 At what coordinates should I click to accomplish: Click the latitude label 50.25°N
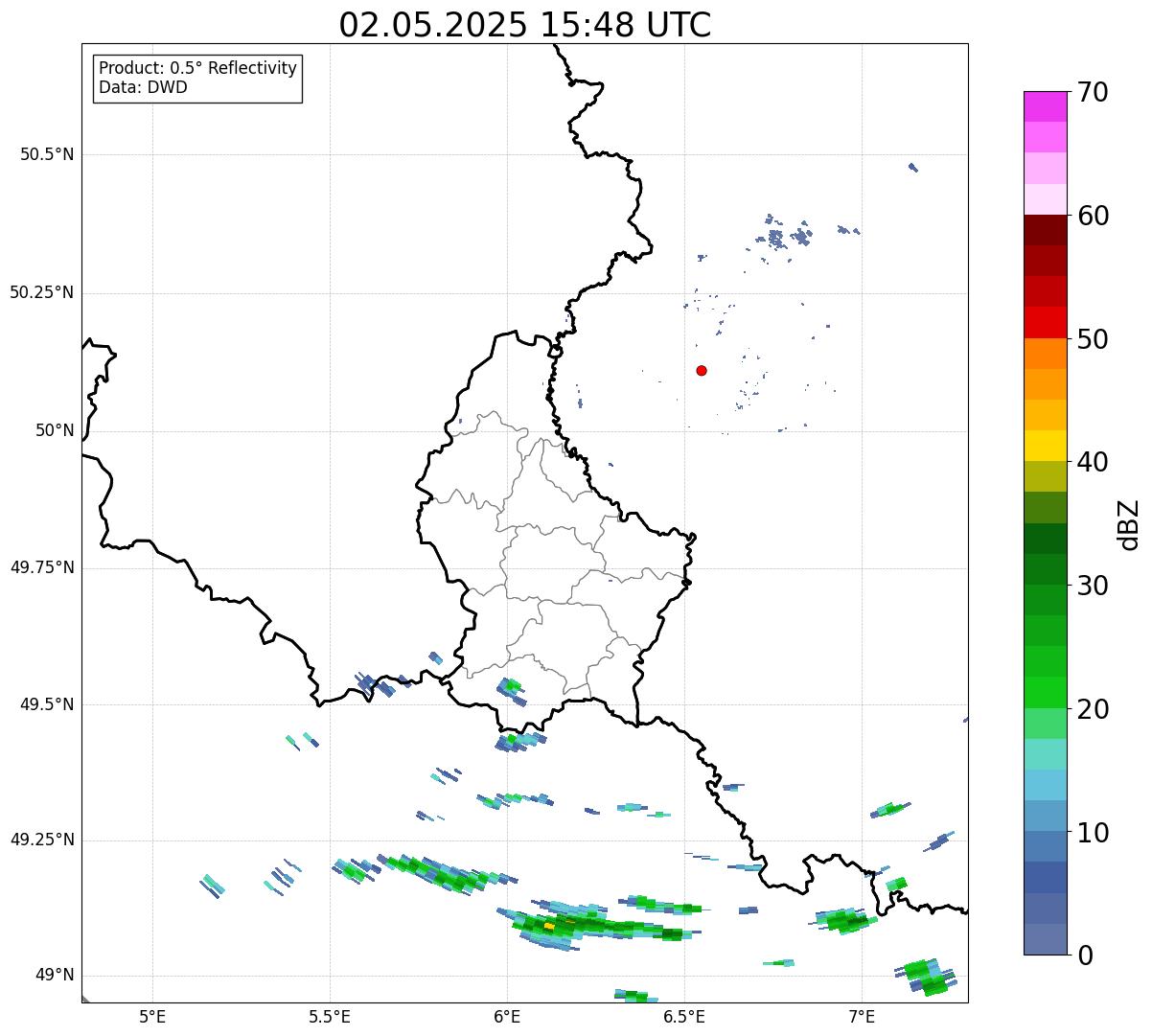coord(41,292)
